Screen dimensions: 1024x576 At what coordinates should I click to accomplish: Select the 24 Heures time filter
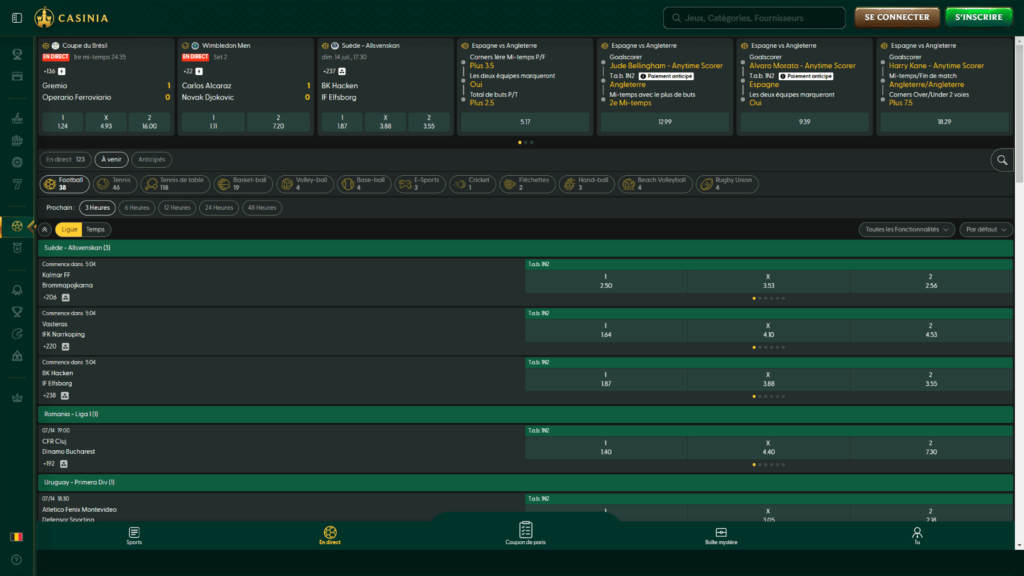point(219,208)
